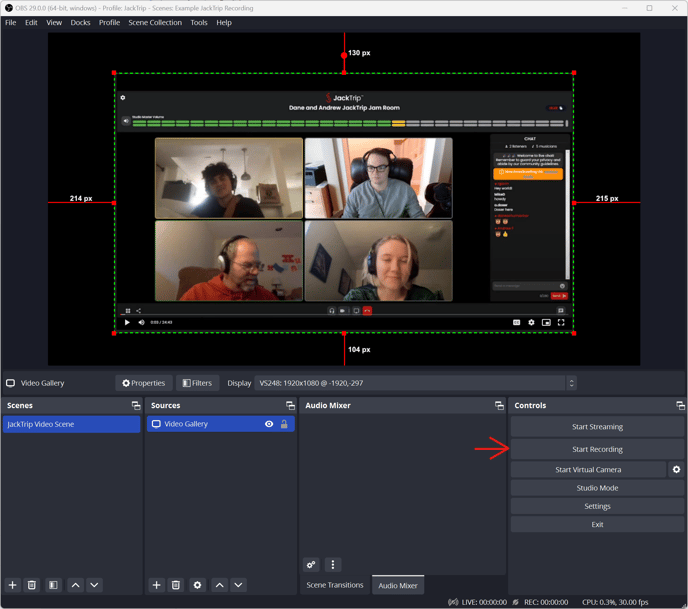The width and height of the screenshot is (688, 609).
Task: Click bottom-left video thumbnail orange hoodie man
Action: click(x=229, y=261)
